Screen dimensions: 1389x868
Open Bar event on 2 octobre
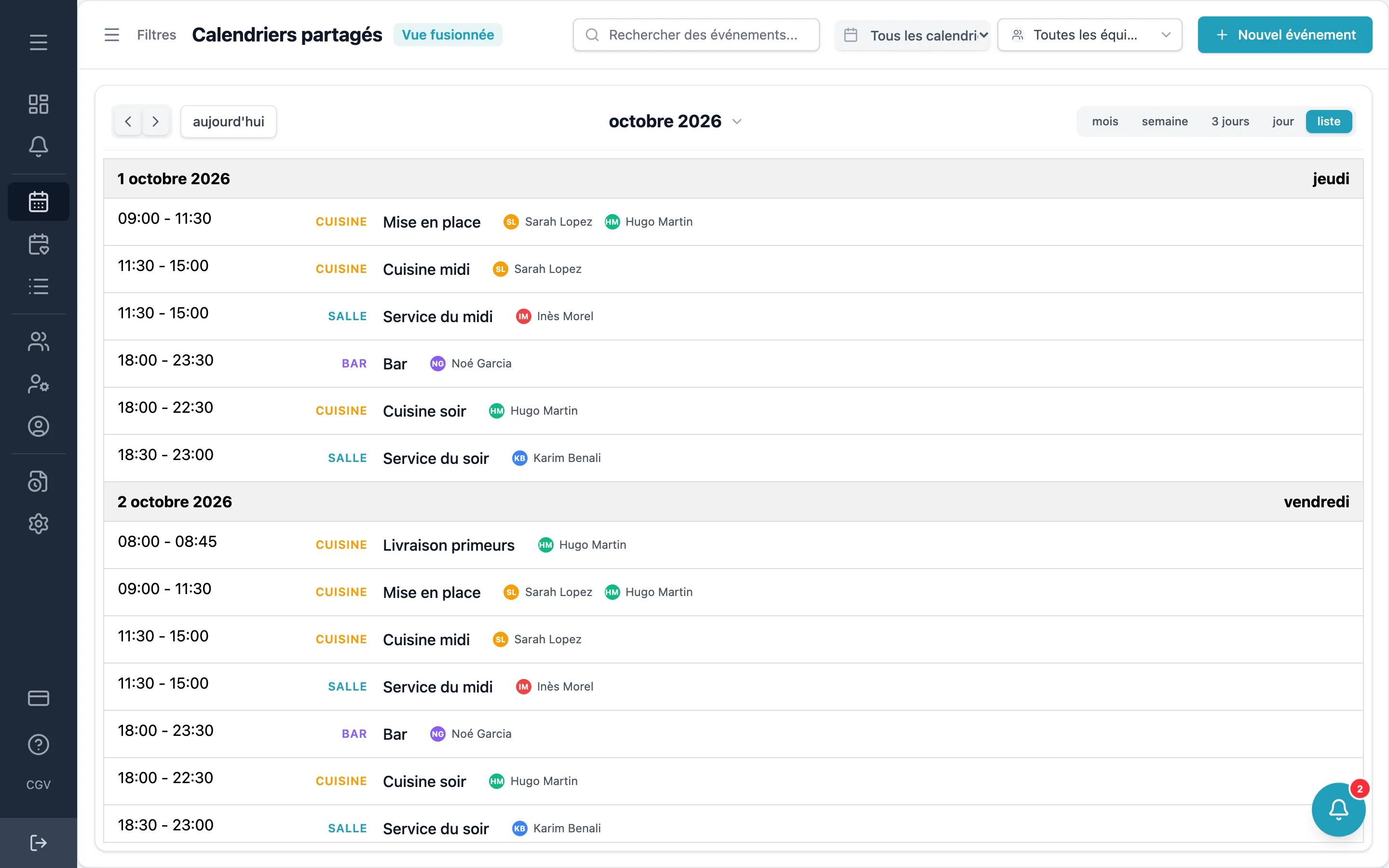[733, 733]
